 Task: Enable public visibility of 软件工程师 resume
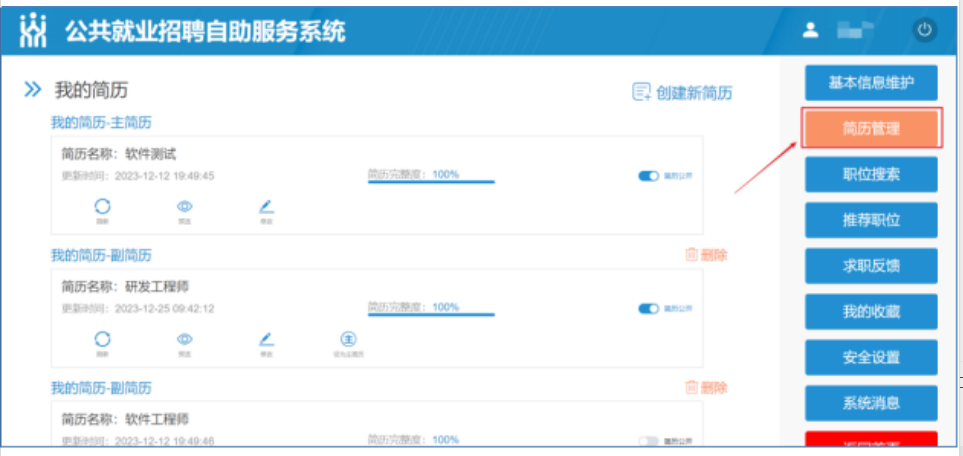648,441
